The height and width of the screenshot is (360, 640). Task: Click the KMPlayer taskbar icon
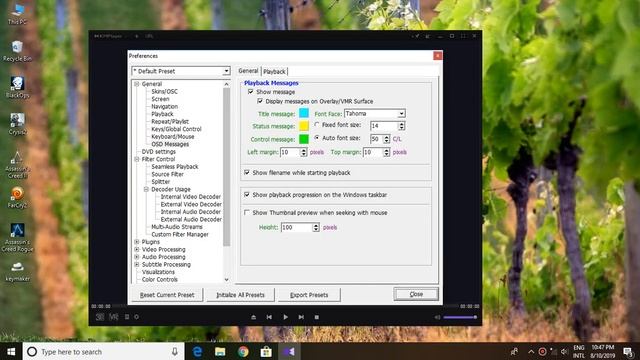(289, 351)
